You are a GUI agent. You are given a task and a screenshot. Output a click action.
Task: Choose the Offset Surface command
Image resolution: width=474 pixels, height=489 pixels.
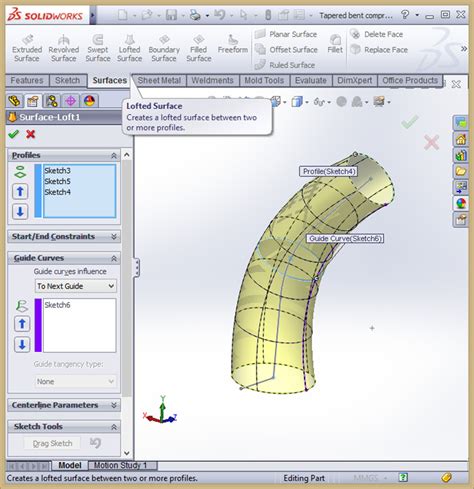pyautogui.click(x=286, y=50)
